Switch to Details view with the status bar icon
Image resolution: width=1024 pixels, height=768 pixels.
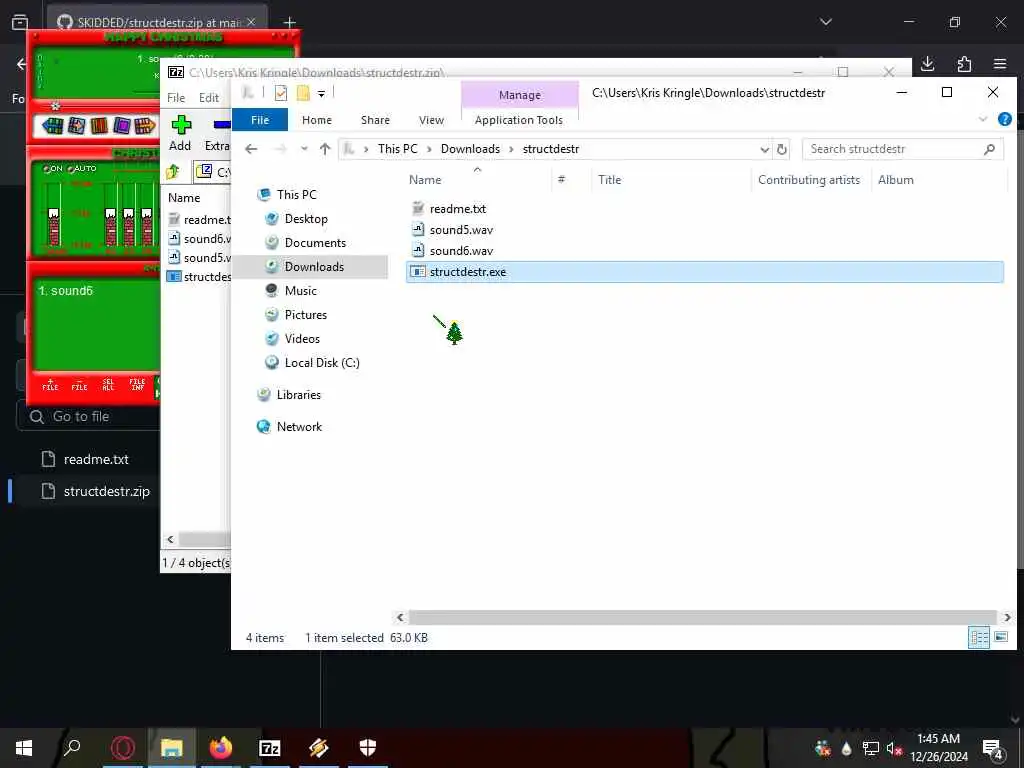(x=978, y=637)
